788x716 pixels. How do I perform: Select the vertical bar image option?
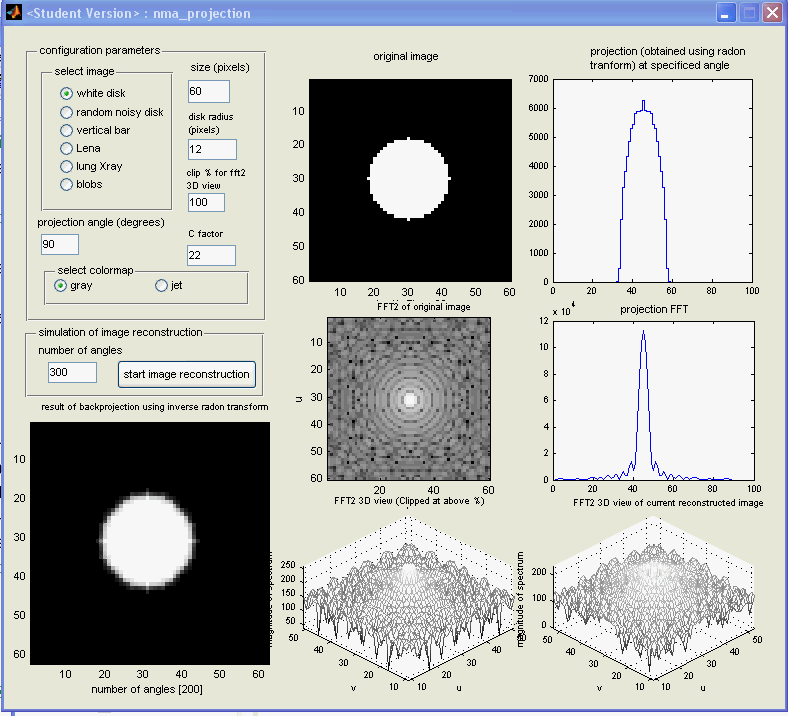tap(67, 130)
